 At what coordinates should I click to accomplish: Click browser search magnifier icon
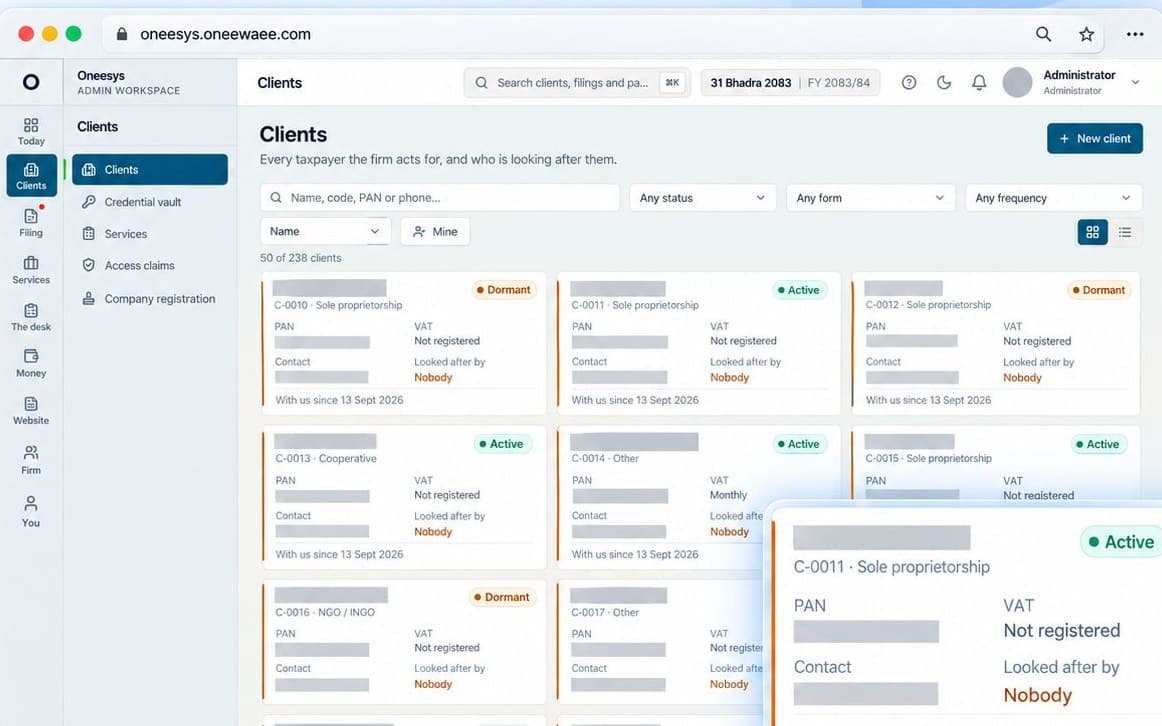pos(1043,34)
